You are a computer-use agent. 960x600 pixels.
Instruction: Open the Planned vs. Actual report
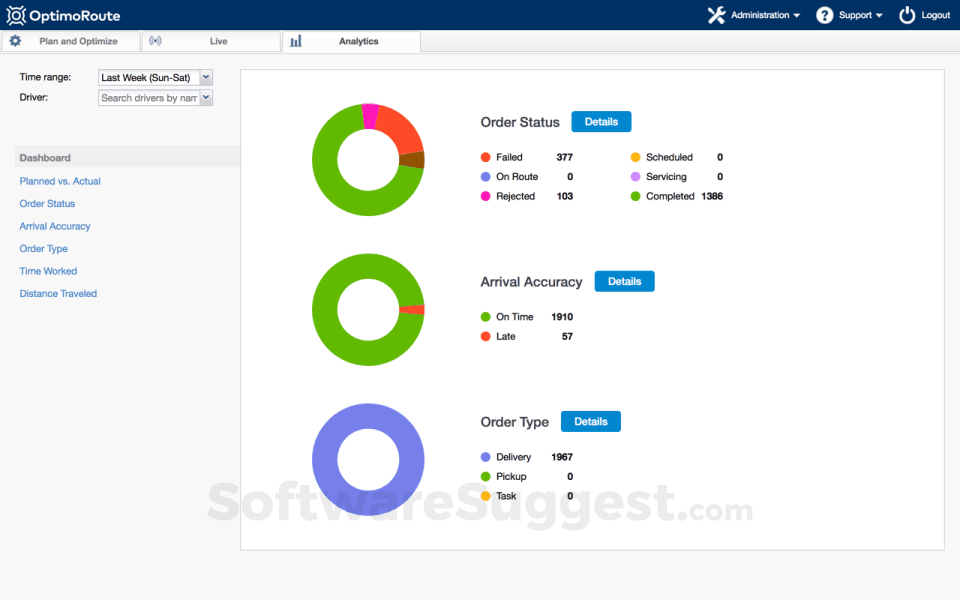tap(61, 181)
